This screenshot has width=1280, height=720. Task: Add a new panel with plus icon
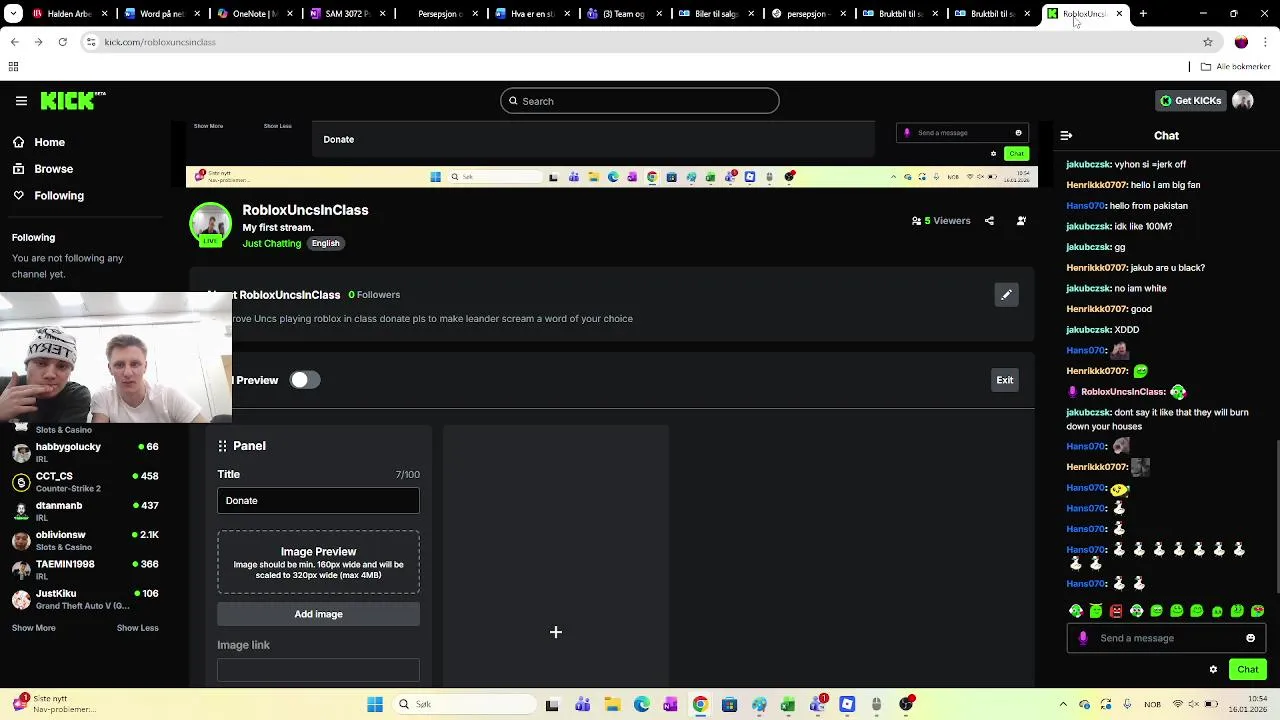point(556,632)
